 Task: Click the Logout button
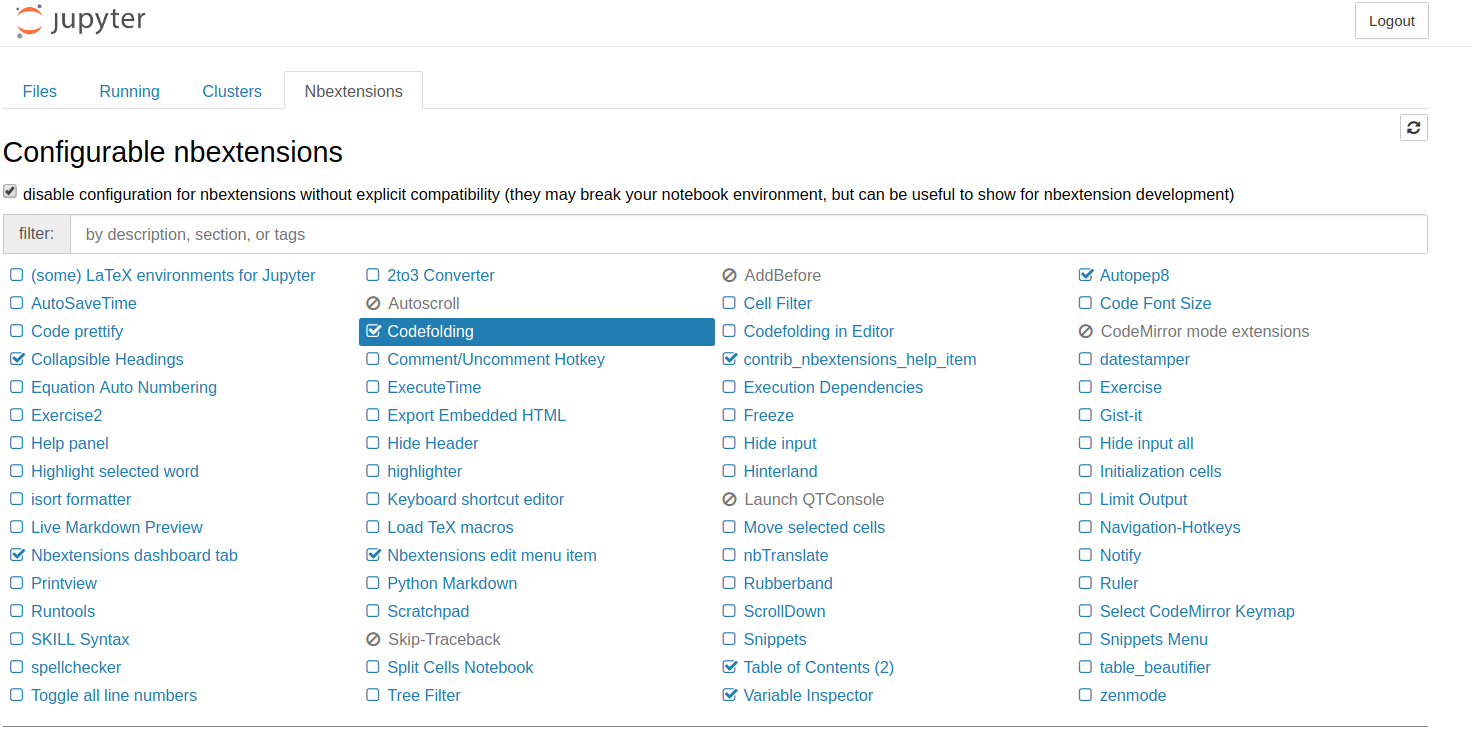pyautogui.click(x=1392, y=21)
